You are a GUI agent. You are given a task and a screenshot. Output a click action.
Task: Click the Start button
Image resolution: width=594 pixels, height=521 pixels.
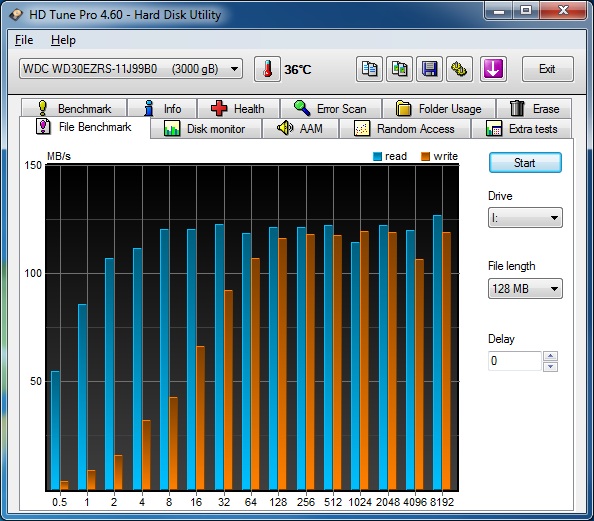point(525,163)
